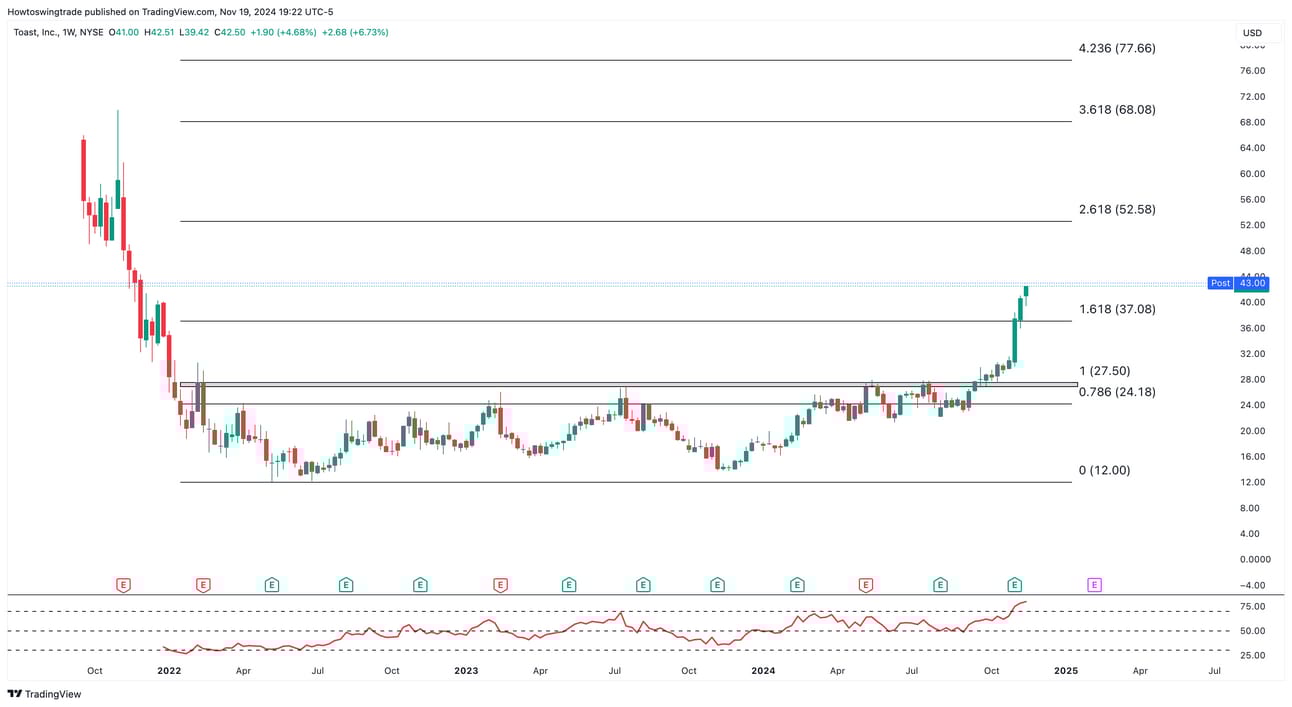
Task: Click the 76.00 price scale label
Action: pos(1253,71)
